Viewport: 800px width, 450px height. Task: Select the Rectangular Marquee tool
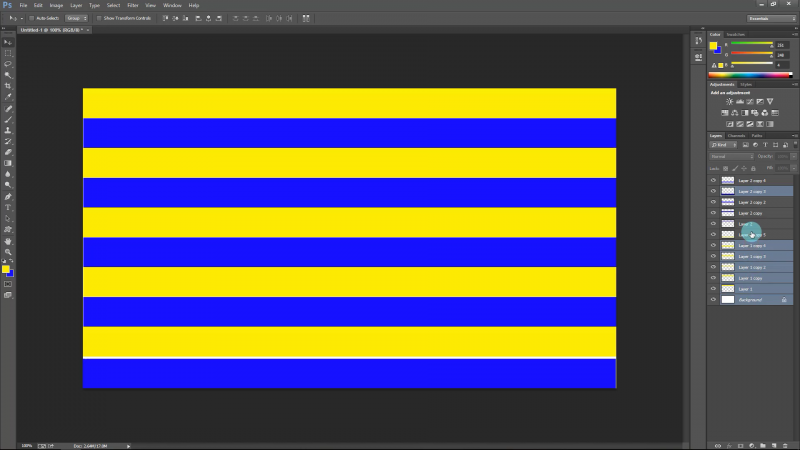(x=8, y=53)
